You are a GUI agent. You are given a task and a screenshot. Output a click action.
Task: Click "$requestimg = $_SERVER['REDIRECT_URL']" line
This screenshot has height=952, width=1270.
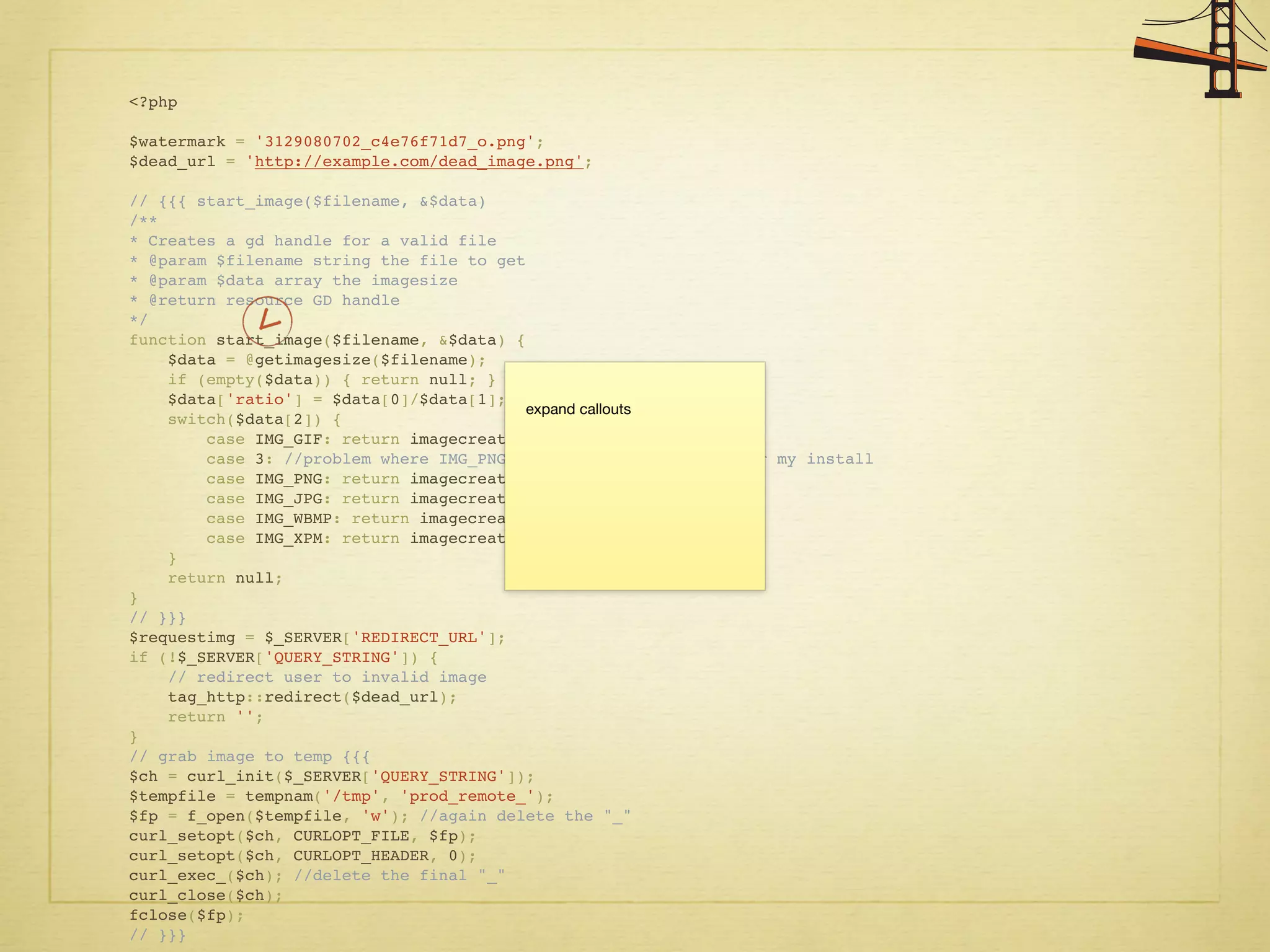tap(317, 638)
